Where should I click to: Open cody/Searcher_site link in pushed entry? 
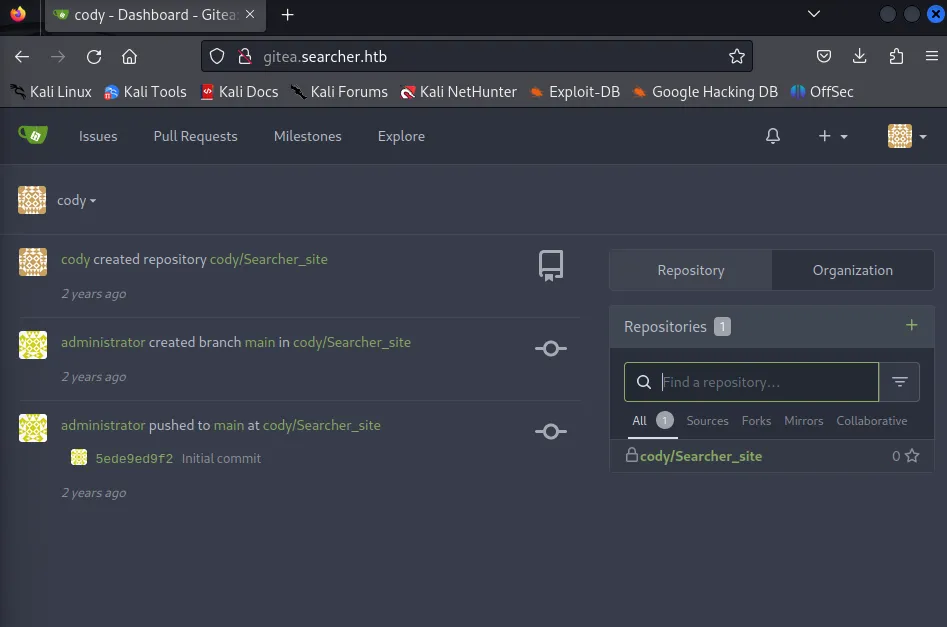(321, 425)
